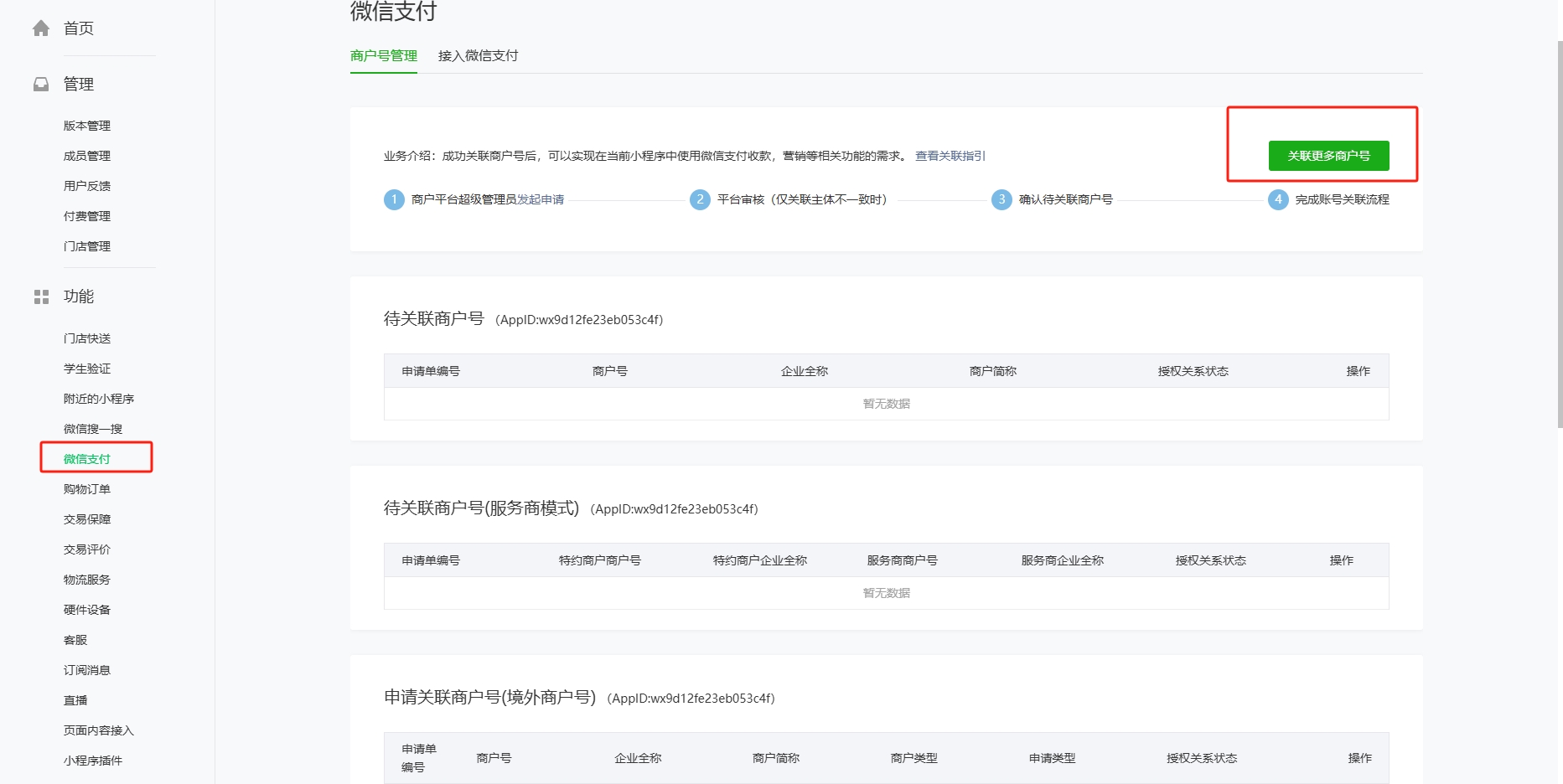
Task: Navigate to 订阅消息 in sidebar
Action: tap(87, 670)
